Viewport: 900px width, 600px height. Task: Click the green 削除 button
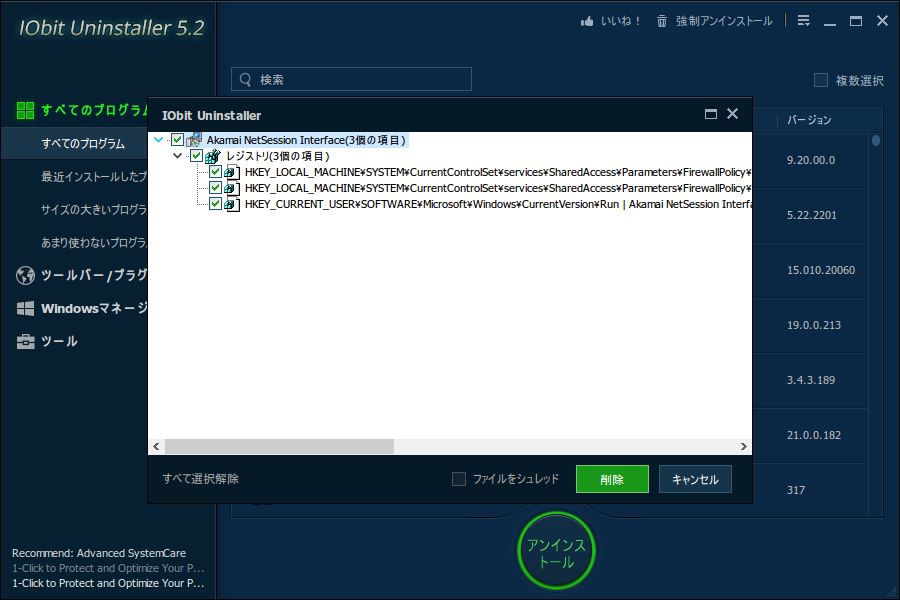pos(612,479)
